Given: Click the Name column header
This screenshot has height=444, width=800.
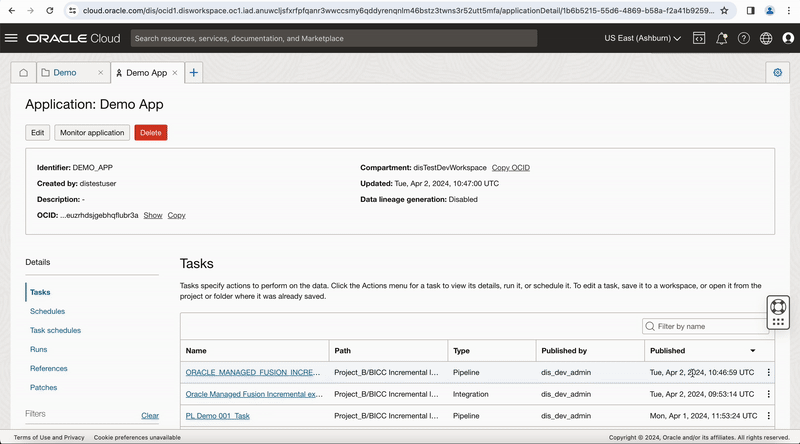Looking at the screenshot, I should (x=196, y=351).
